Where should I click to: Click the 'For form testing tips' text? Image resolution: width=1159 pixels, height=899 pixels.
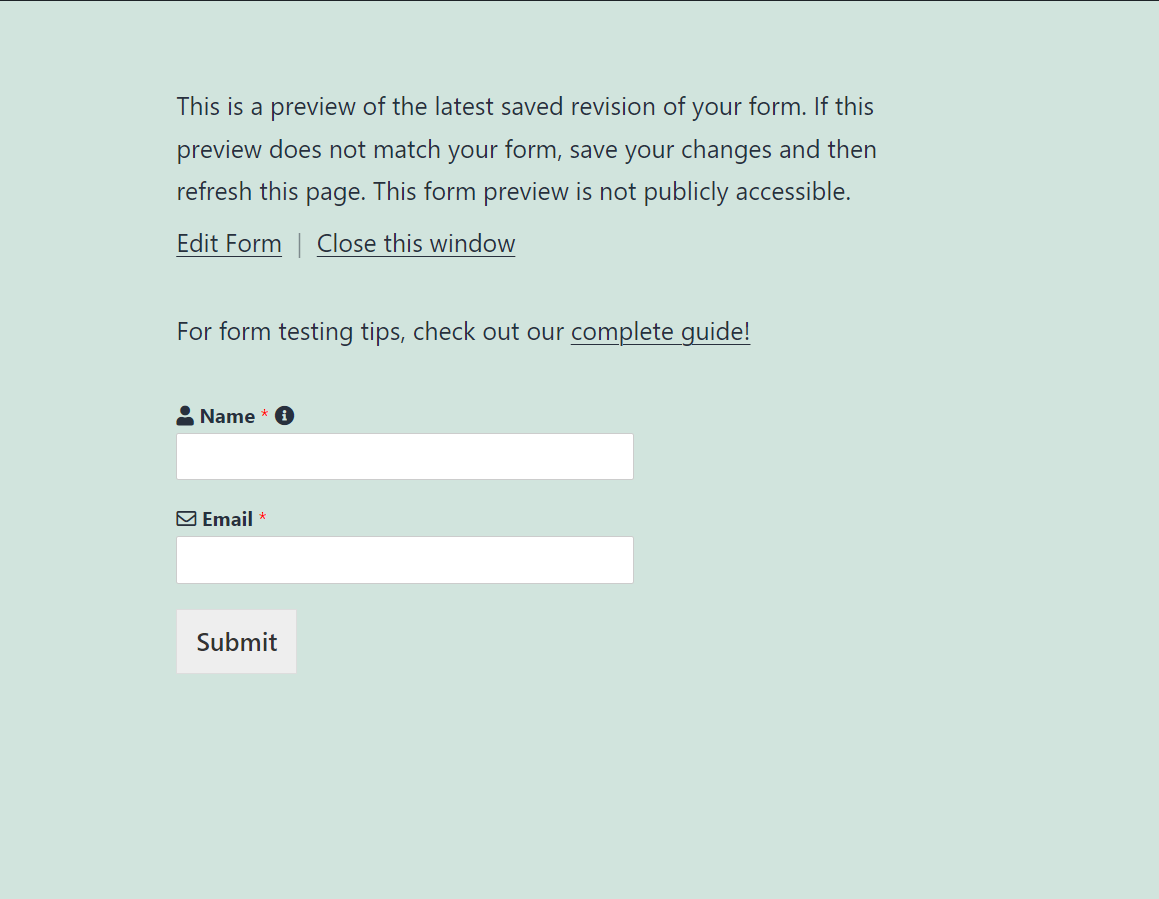[291, 331]
